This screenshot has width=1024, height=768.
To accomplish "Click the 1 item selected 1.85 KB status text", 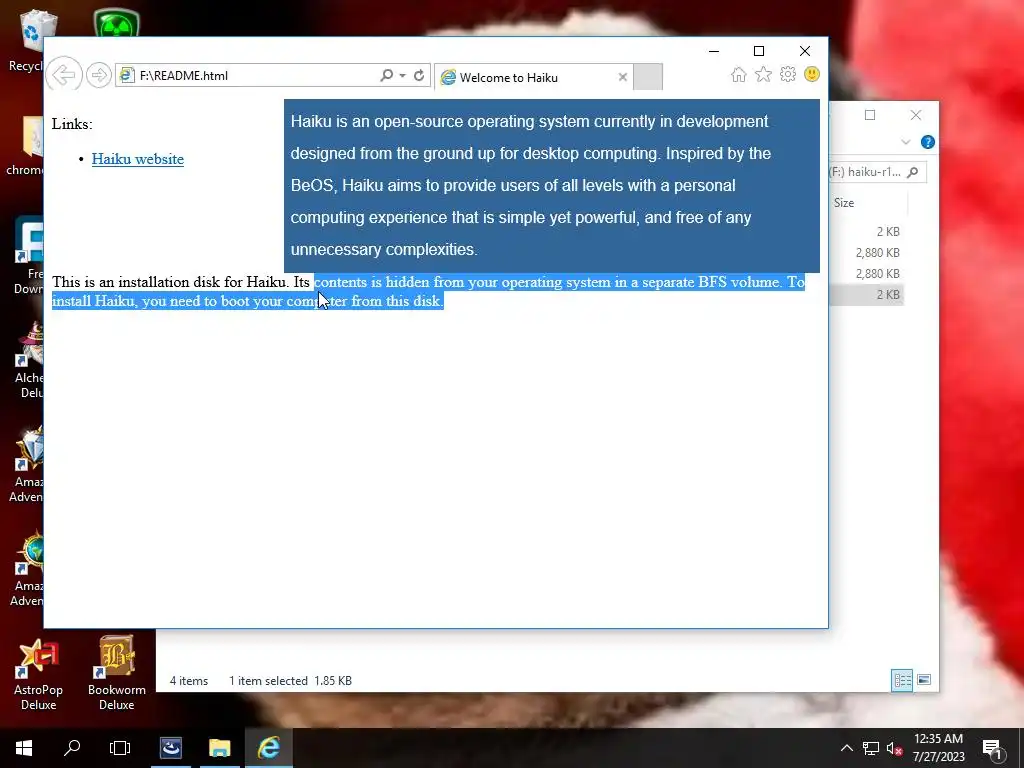I will click(x=290, y=680).
